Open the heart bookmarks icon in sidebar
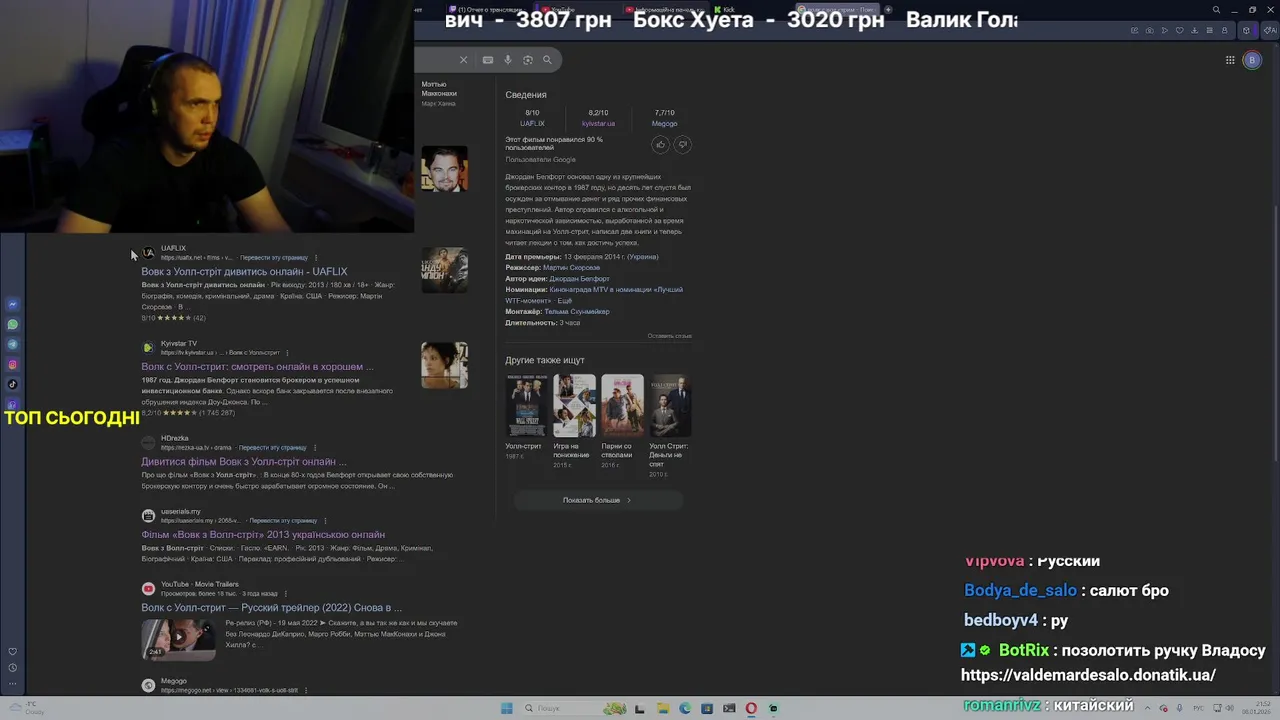Viewport: 1280px width, 720px height. coord(13,651)
